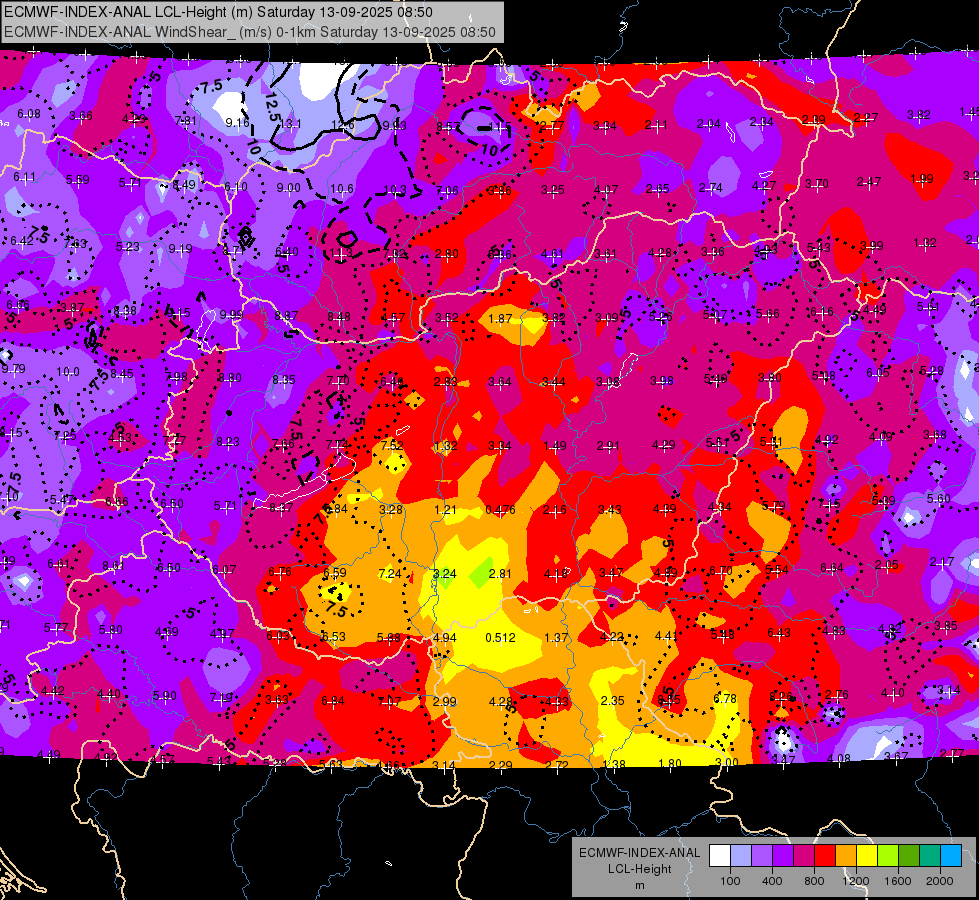Click the wind shear value 9.99

click(231, 315)
